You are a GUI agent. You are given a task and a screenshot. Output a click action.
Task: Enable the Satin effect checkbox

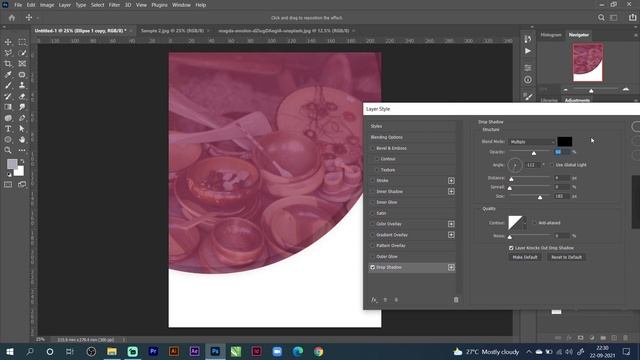372,213
